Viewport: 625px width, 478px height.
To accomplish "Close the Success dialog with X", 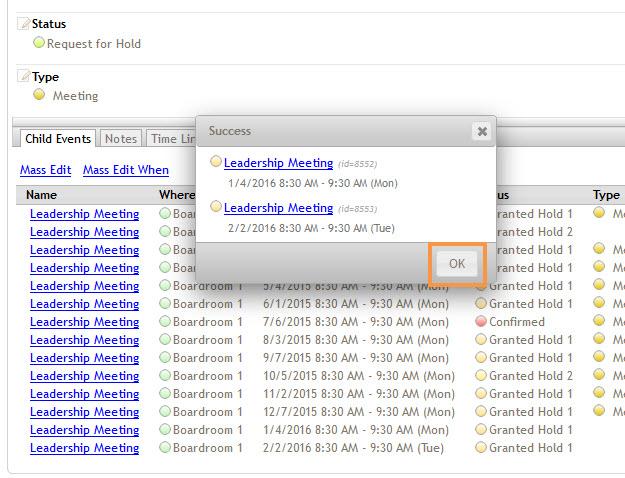I will point(482,131).
